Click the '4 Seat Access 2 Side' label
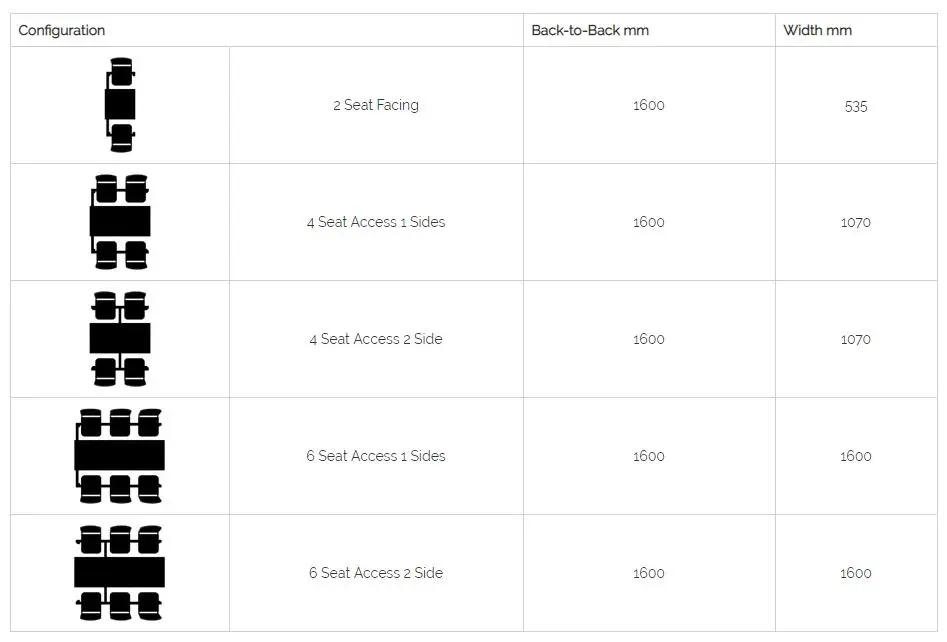947x642 pixels. (x=376, y=339)
